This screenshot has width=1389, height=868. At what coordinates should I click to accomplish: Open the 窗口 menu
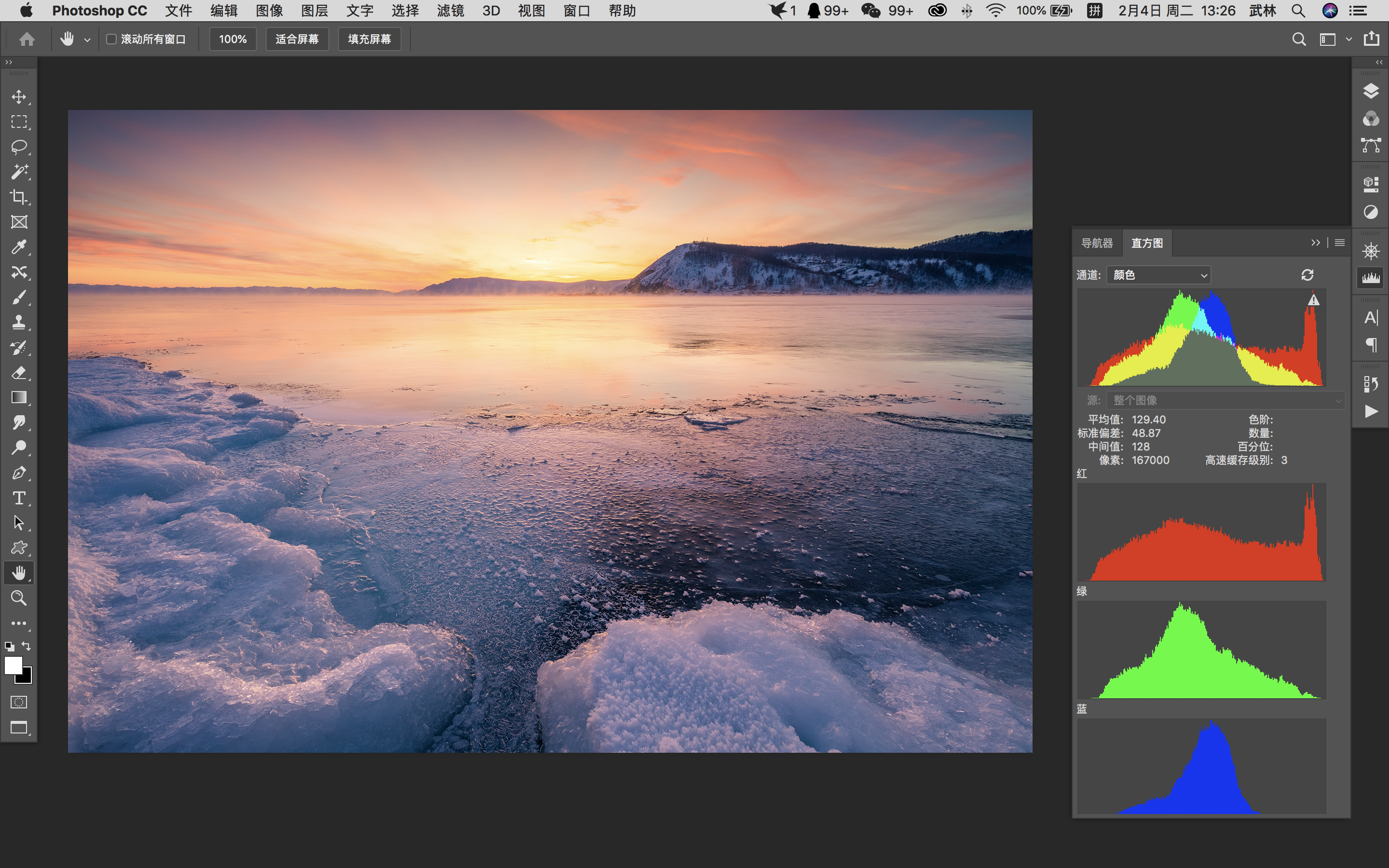(576, 10)
